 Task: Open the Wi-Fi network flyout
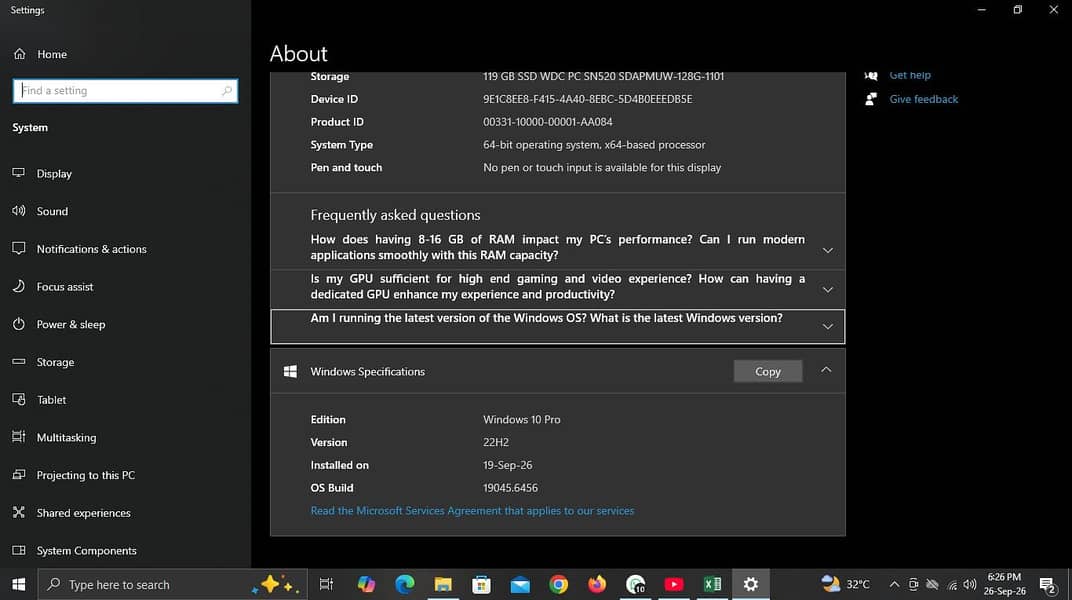coord(952,585)
